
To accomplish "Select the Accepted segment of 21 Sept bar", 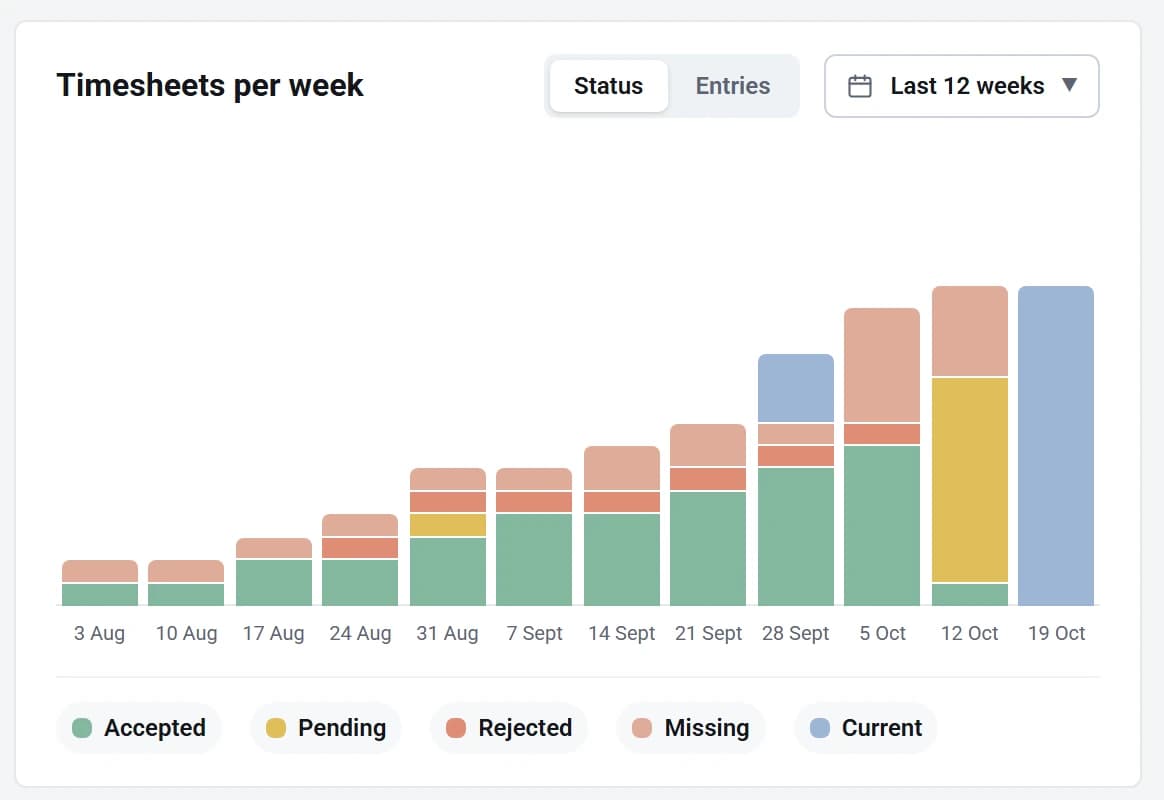I will pyautogui.click(x=708, y=548).
